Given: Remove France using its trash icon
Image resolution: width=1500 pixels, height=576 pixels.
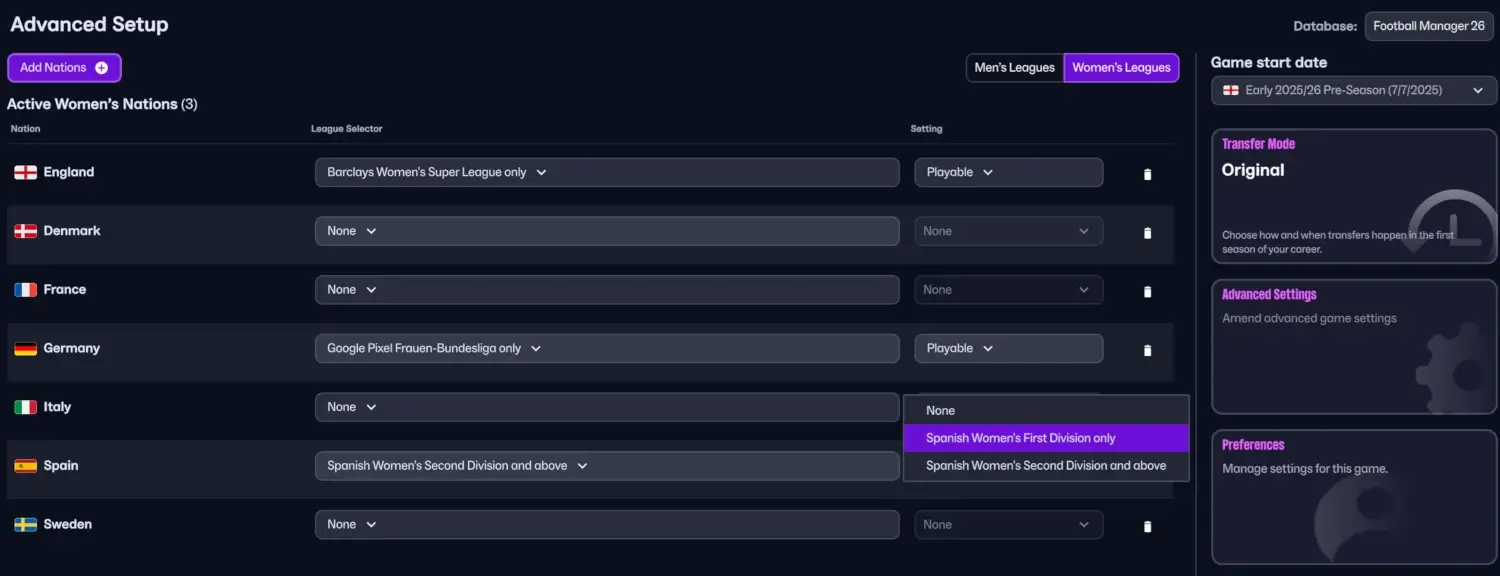Looking at the screenshot, I should point(1147,292).
